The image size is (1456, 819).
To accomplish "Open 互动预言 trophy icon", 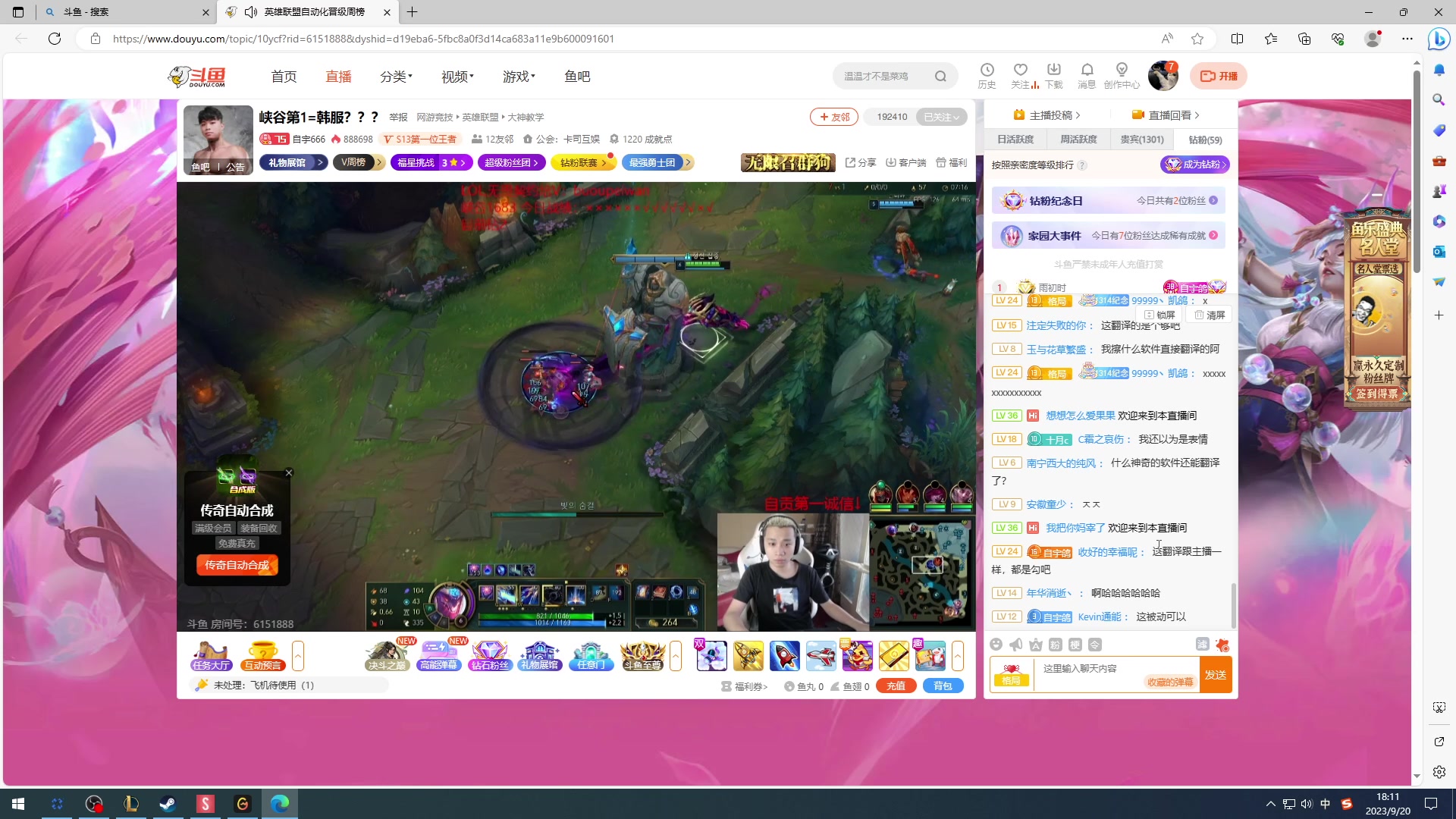I will click(262, 656).
